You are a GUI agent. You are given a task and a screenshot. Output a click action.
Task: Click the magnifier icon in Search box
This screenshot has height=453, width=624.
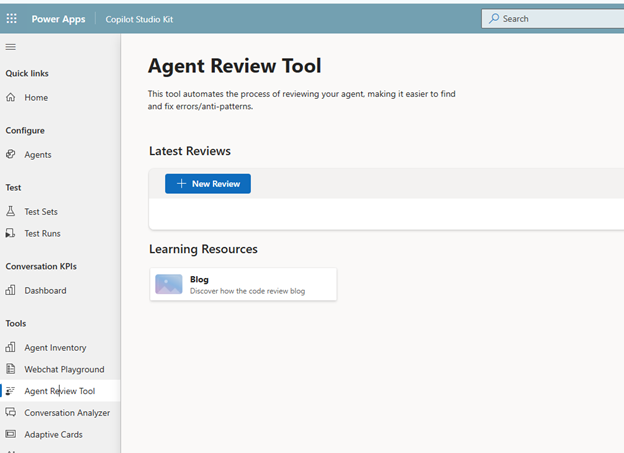pos(494,18)
